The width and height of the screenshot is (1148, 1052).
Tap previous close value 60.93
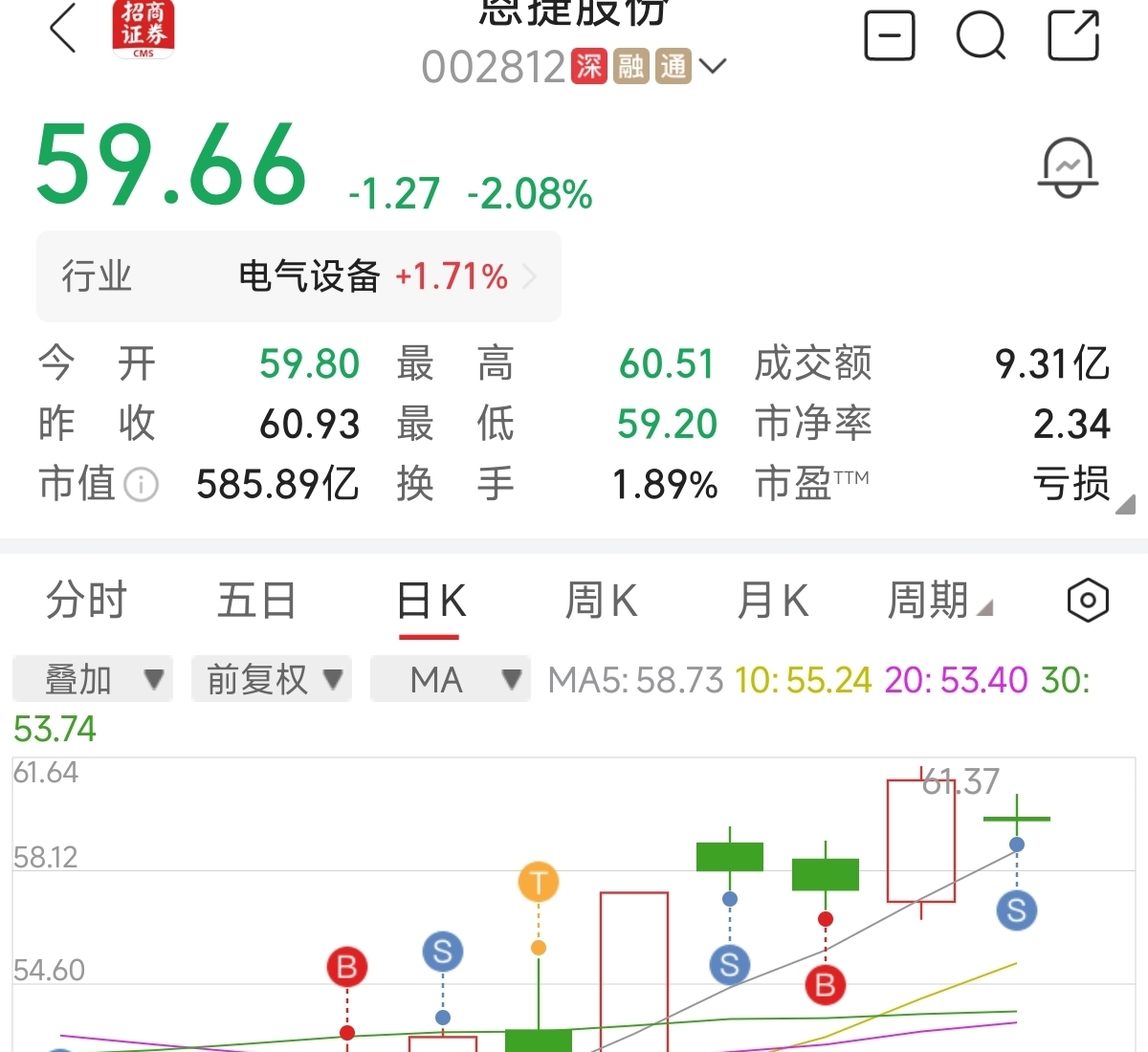[x=309, y=425]
